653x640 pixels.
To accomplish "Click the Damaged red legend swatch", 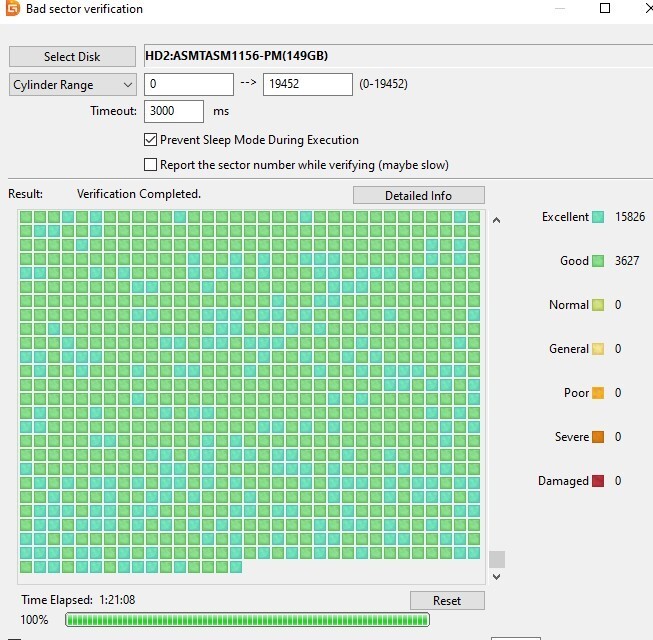I will [598, 481].
